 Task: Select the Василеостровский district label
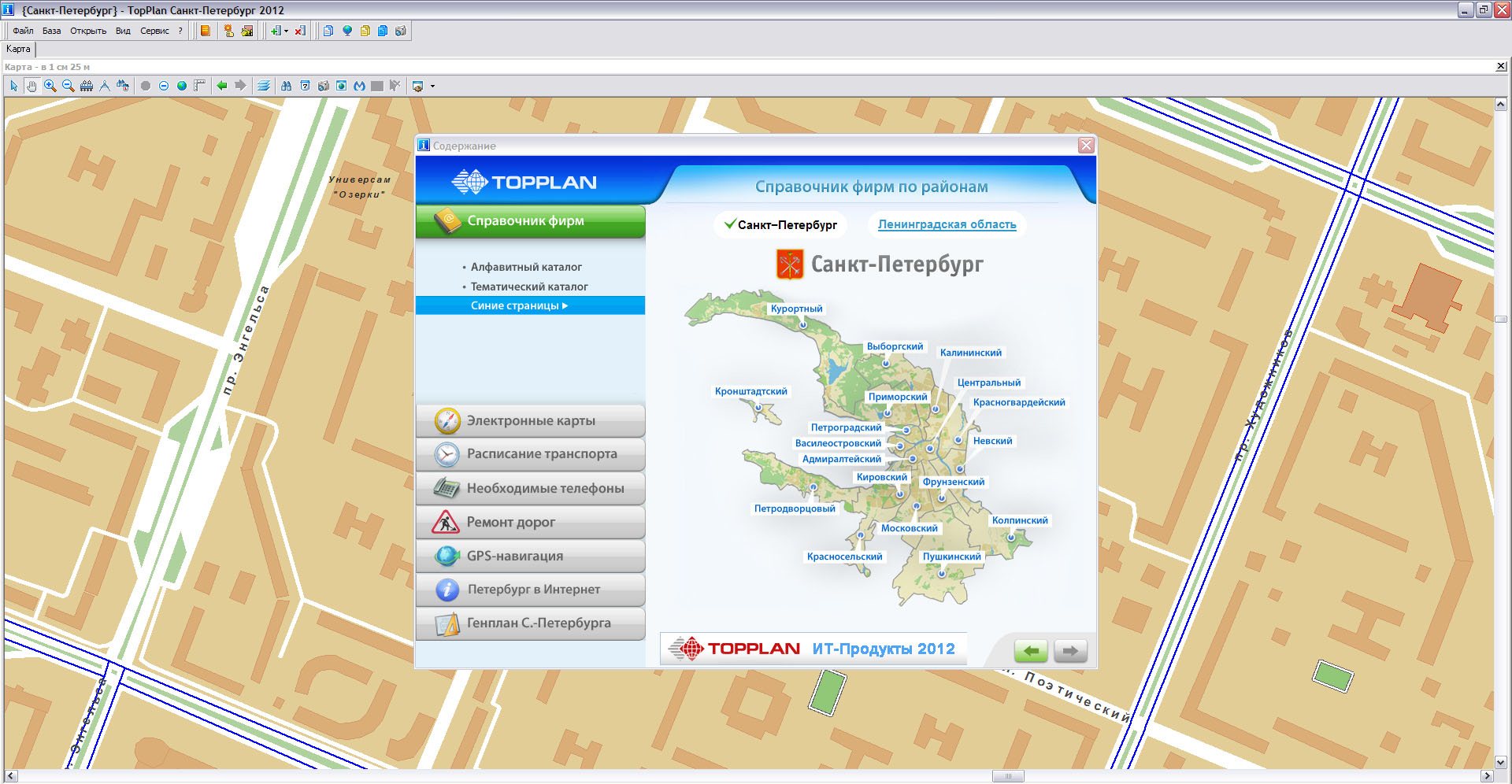pos(838,443)
